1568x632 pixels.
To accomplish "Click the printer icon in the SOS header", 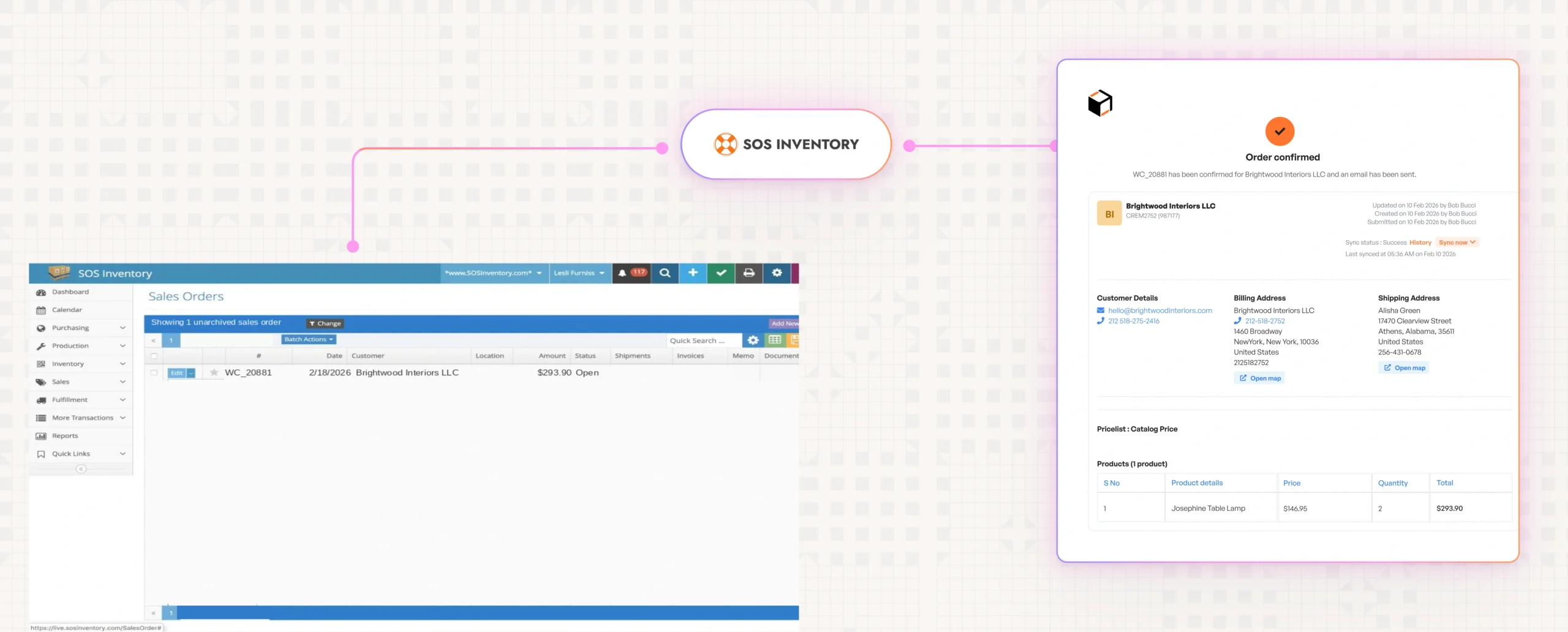I will click(x=748, y=273).
